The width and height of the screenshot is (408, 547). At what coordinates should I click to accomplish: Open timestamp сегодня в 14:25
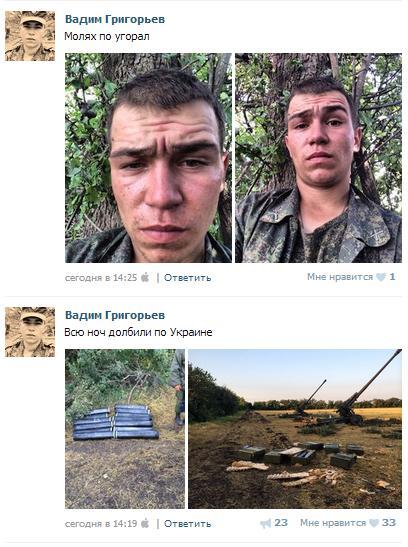101,278
